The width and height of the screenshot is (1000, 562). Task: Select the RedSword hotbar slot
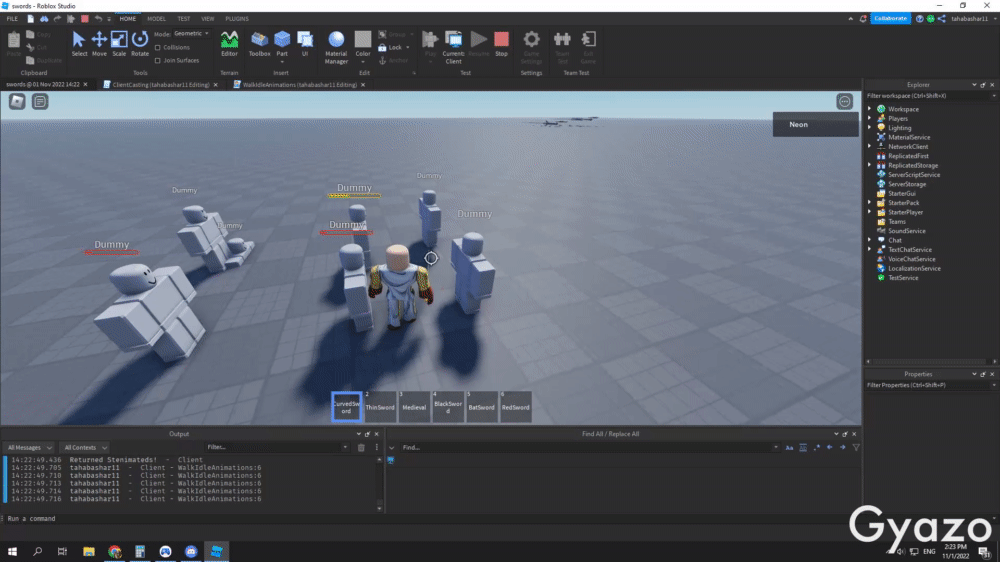[515, 407]
